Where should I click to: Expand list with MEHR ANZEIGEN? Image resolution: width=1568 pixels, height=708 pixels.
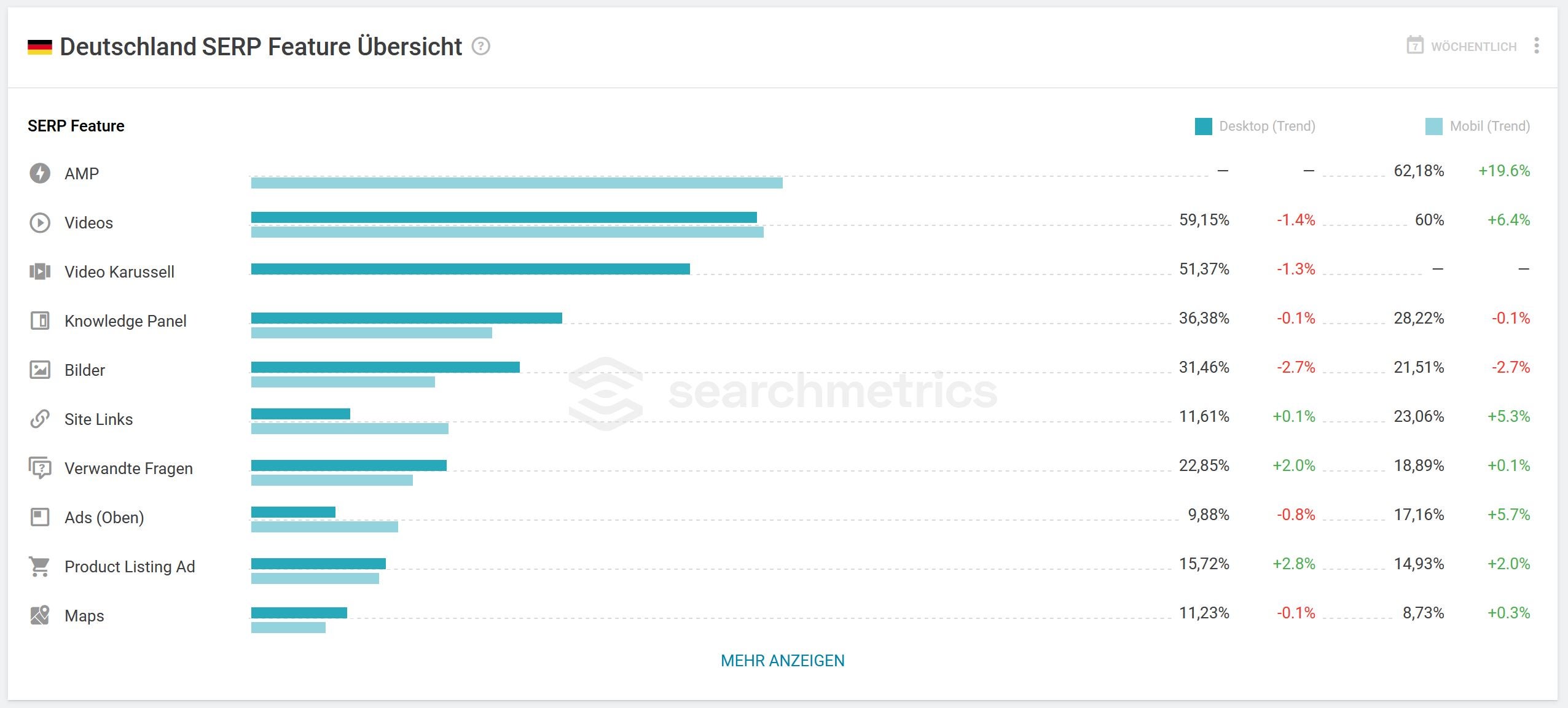782,661
